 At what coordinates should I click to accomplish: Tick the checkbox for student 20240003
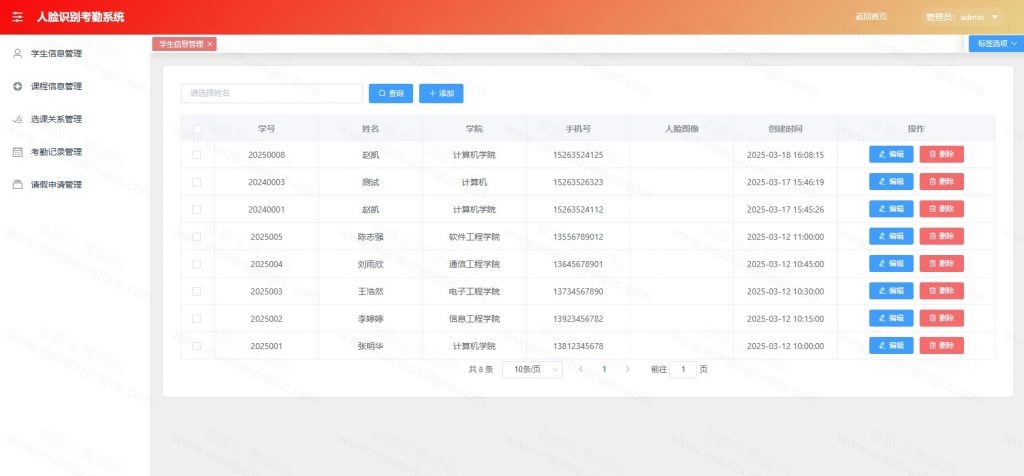[x=197, y=182]
